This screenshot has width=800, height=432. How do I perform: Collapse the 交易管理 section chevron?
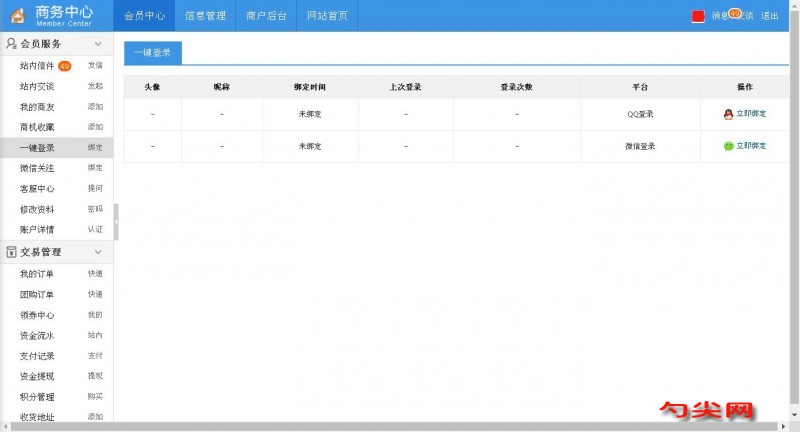point(98,252)
